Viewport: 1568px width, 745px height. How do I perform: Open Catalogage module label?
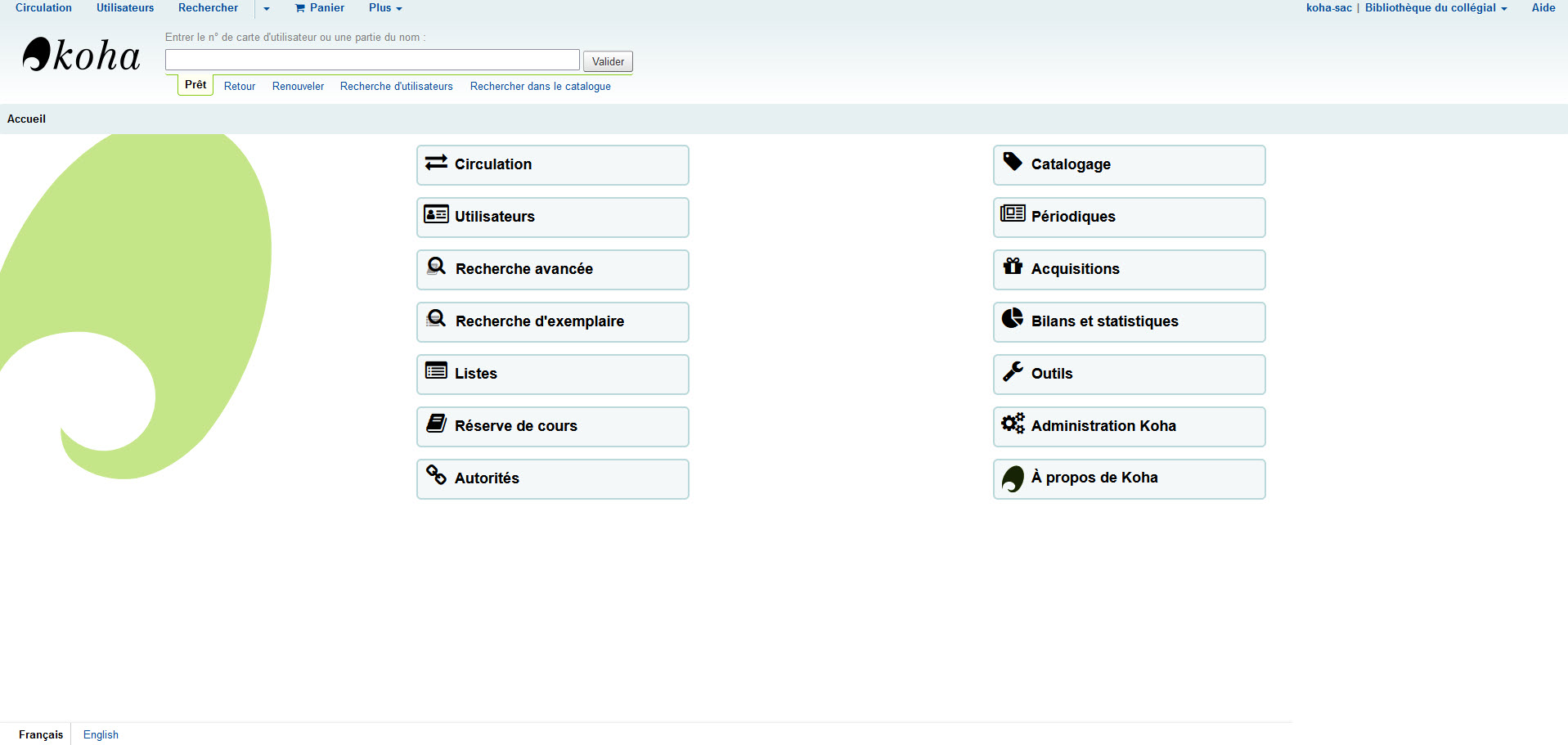pyautogui.click(x=1071, y=164)
